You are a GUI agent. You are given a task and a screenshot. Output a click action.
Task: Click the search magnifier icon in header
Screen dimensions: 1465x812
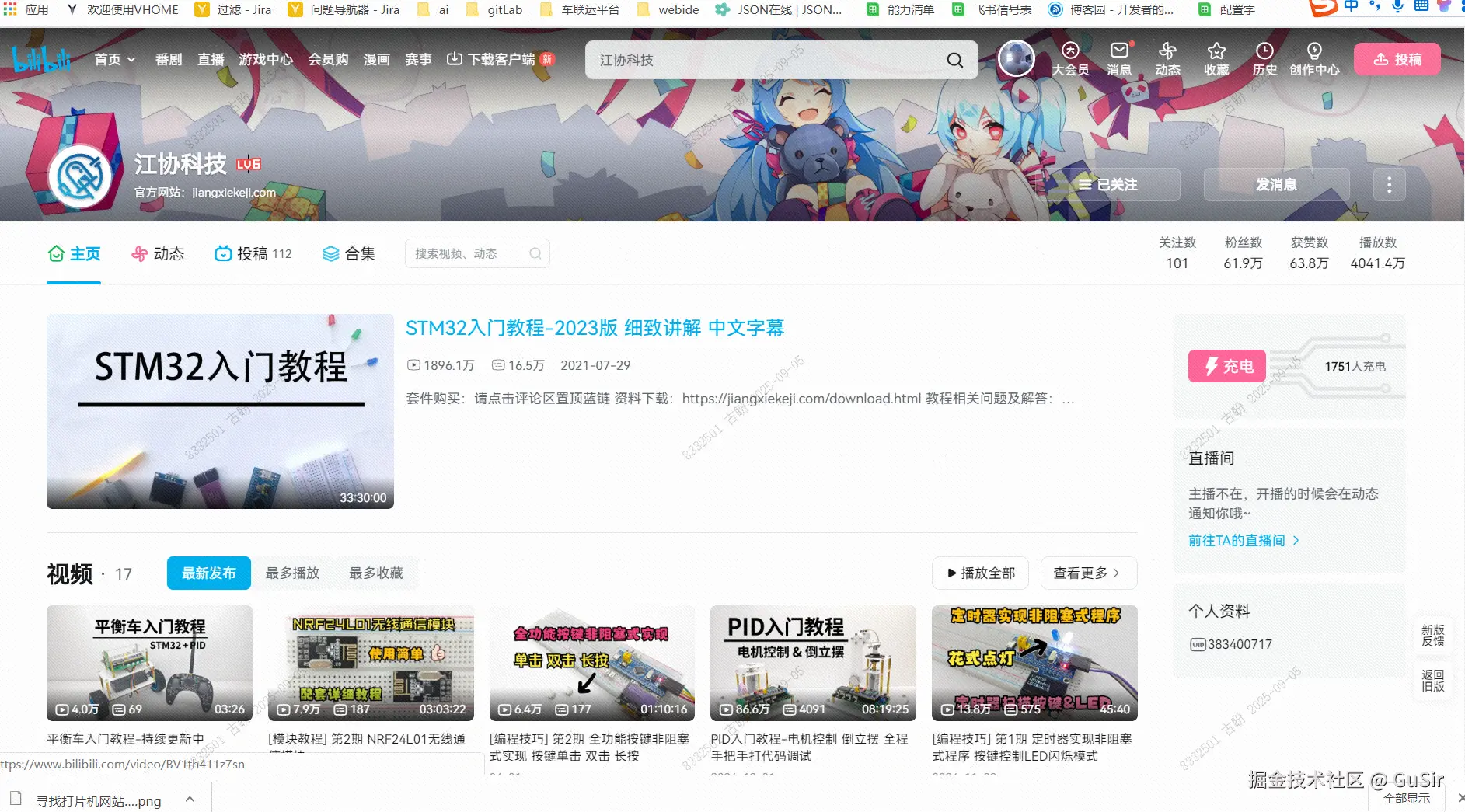click(x=954, y=60)
